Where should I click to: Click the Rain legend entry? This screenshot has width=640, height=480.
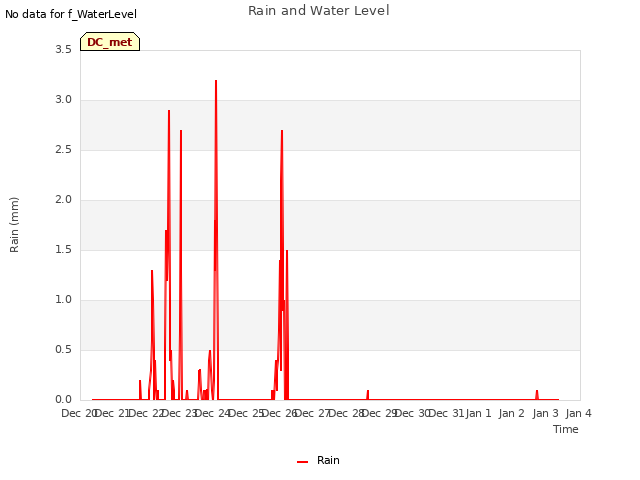(318, 460)
